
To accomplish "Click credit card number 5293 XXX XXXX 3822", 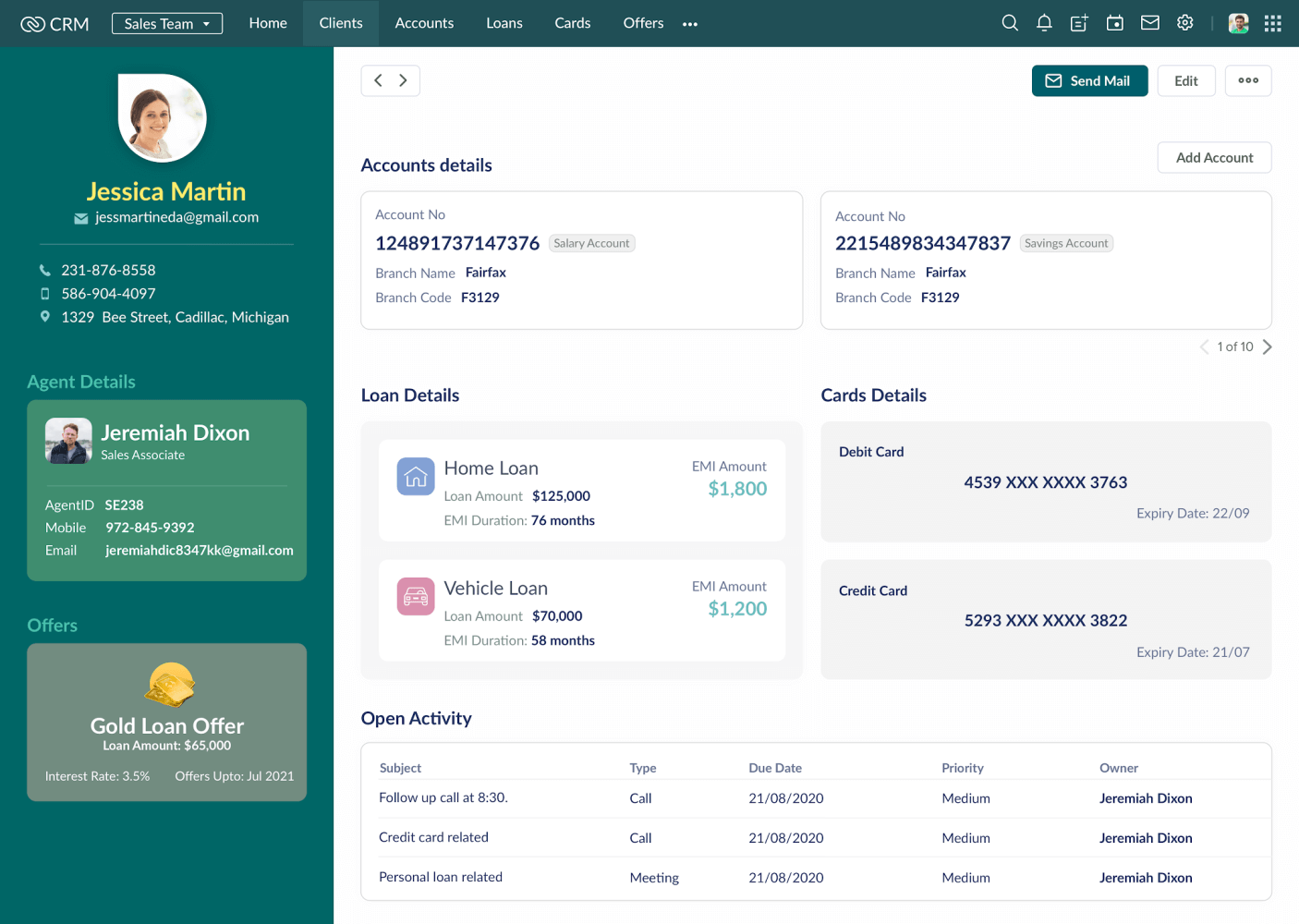I will (1046, 621).
